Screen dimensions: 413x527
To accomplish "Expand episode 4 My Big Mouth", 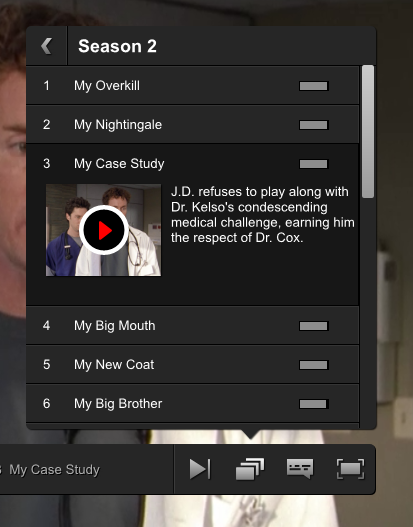I will click(193, 326).
